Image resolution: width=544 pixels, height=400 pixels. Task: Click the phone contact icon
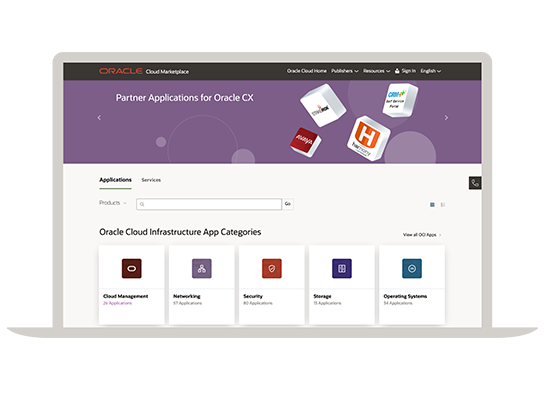pyautogui.click(x=475, y=183)
